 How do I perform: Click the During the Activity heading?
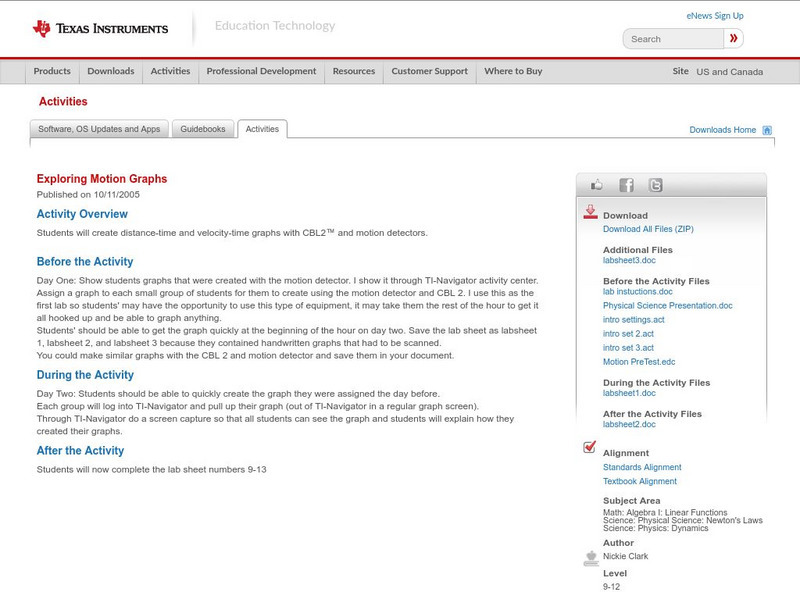85,375
